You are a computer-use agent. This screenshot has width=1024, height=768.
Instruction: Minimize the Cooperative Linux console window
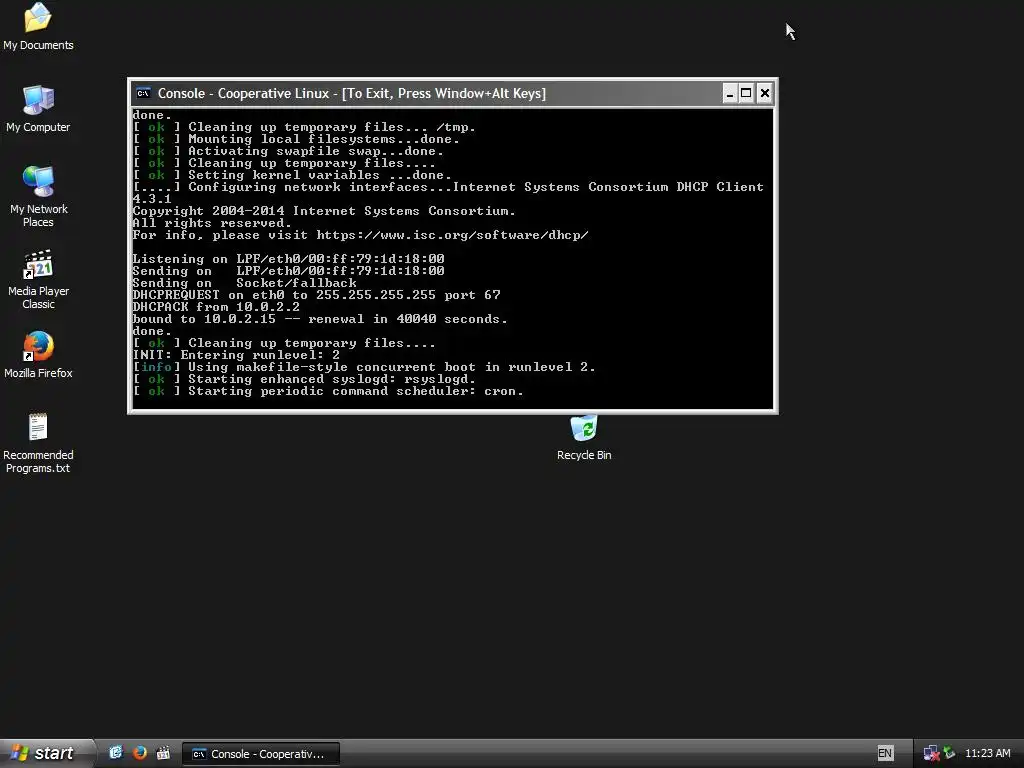729,93
